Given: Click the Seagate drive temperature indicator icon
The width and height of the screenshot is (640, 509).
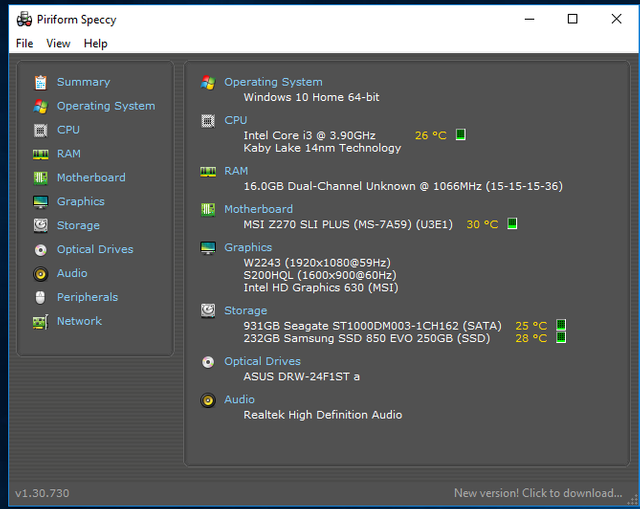Looking at the screenshot, I should 561,325.
